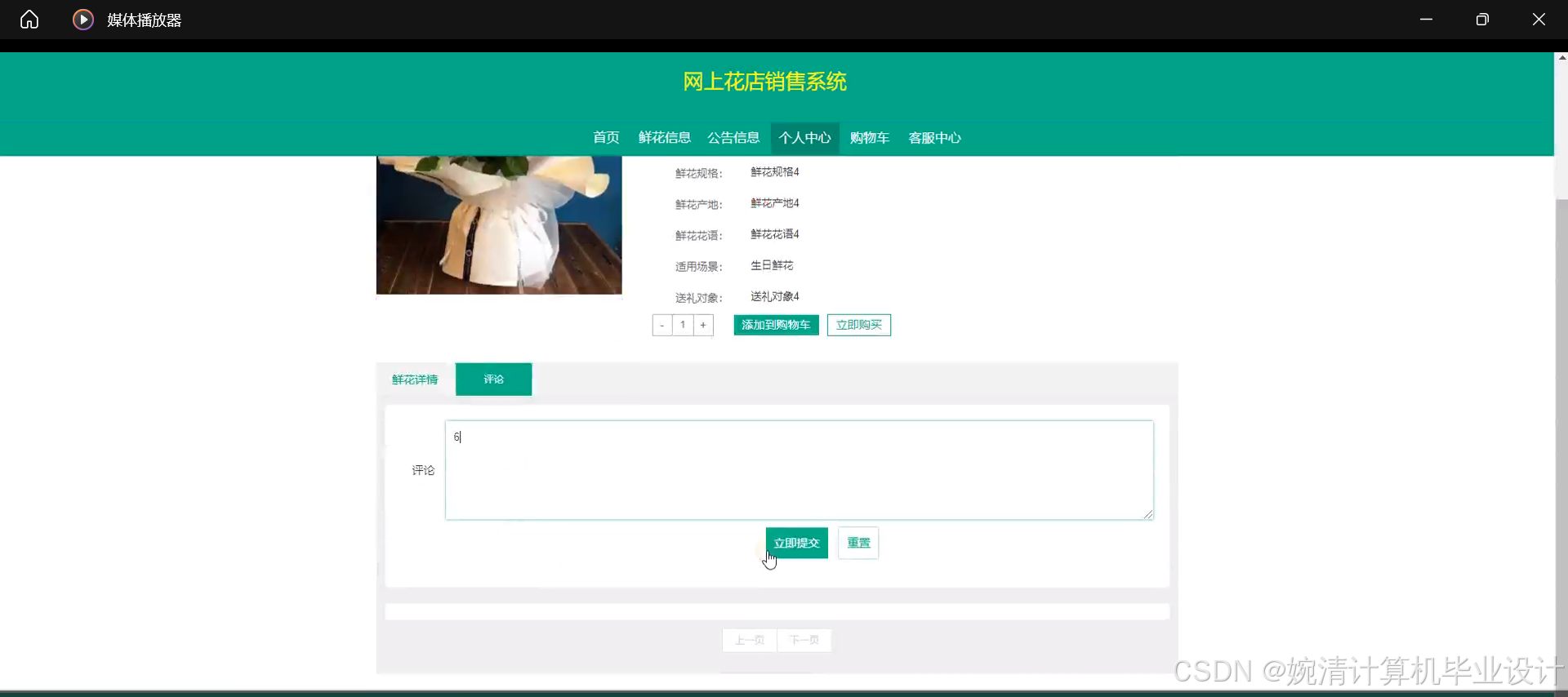
Task: Click the 送礼对象4 value text
Action: click(775, 296)
